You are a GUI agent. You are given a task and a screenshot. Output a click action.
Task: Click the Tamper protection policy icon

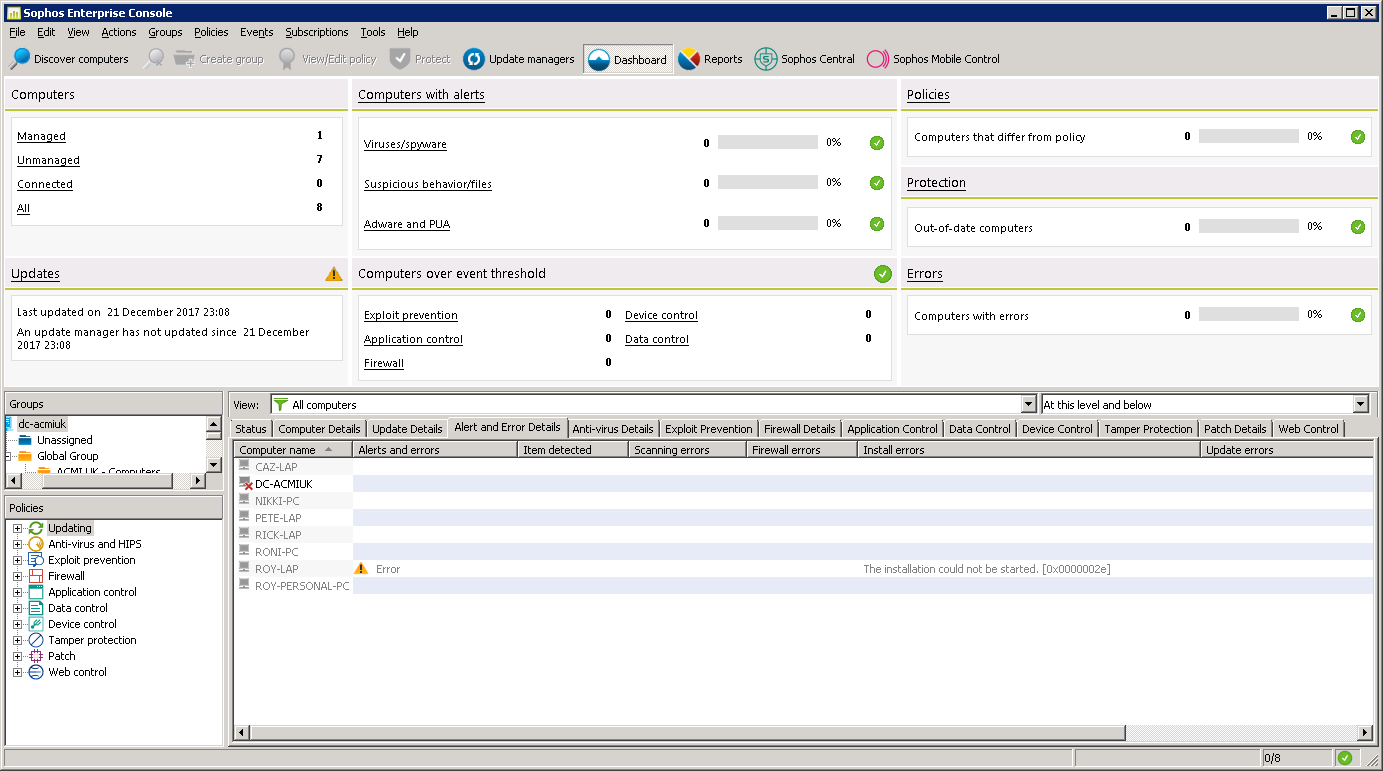[x=36, y=640]
